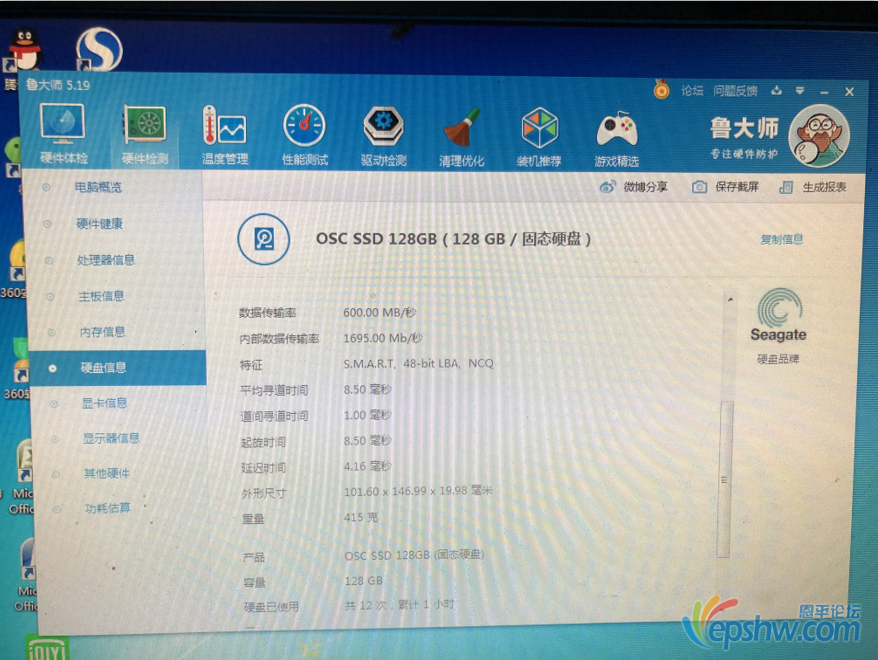Select the 硬件检测 hardware detection tool
The image size is (878, 660).
pyautogui.click(x=144, y=135)
